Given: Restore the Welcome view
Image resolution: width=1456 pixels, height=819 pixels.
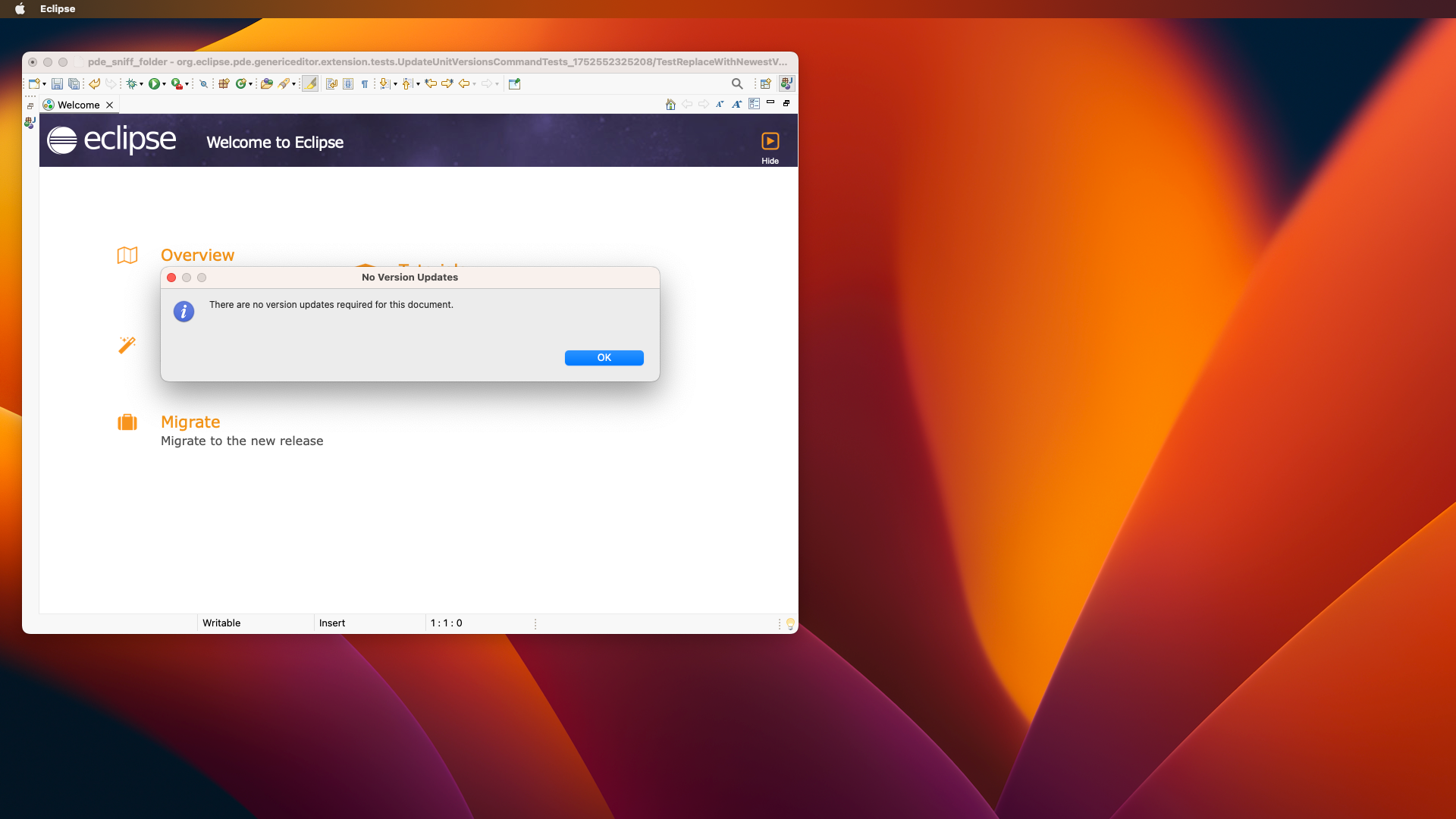Looking at the screenshot, I should 786,103.
